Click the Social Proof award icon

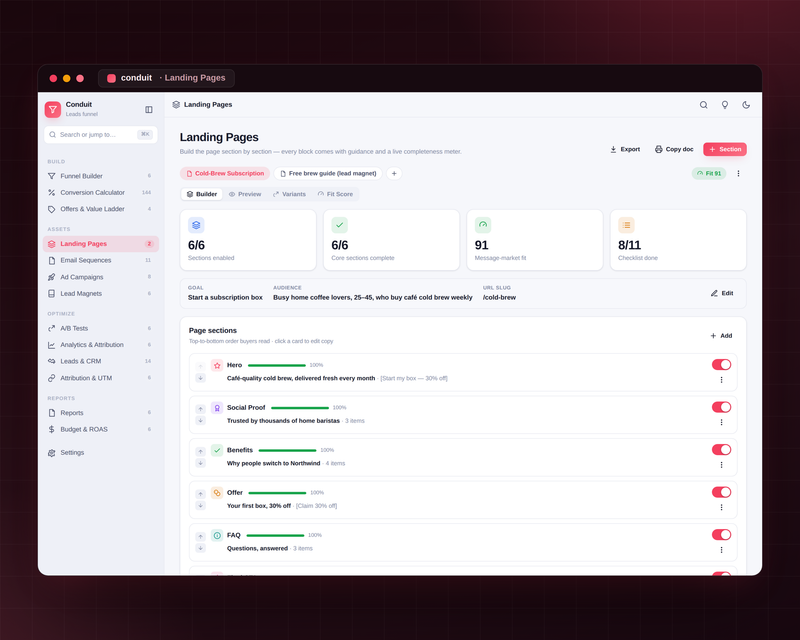coord(217,408)
